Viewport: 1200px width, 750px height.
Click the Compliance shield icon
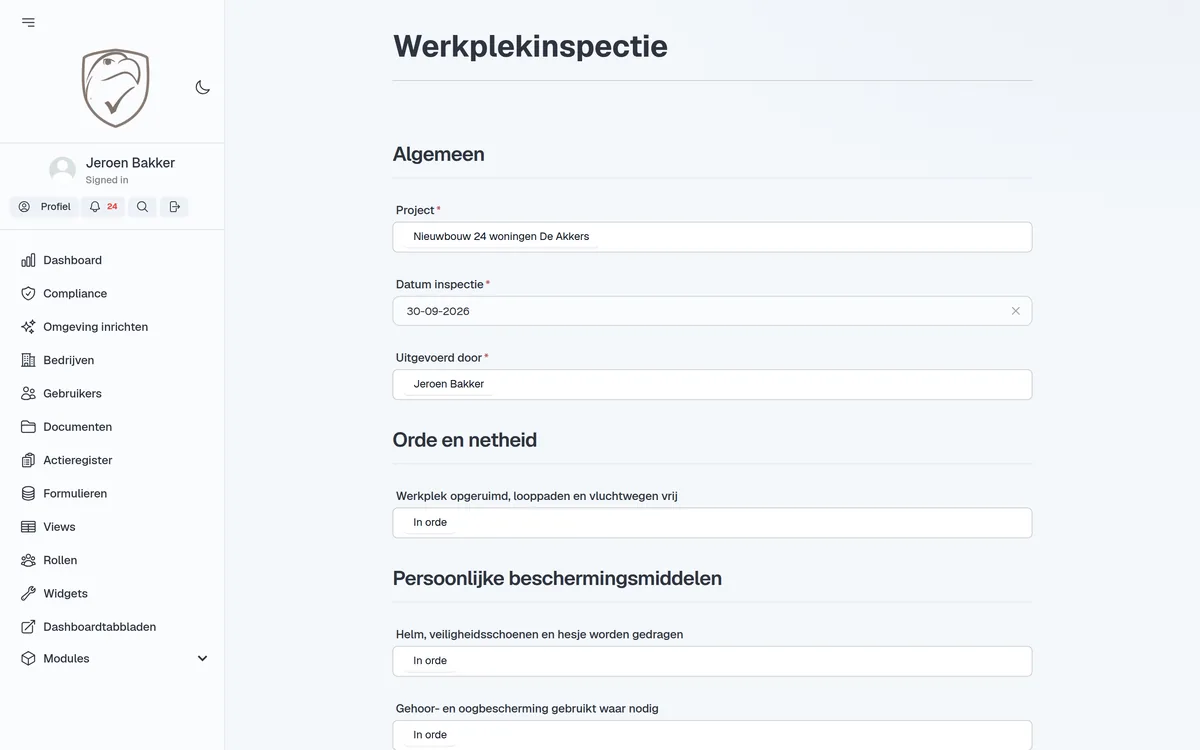point(28,293)
